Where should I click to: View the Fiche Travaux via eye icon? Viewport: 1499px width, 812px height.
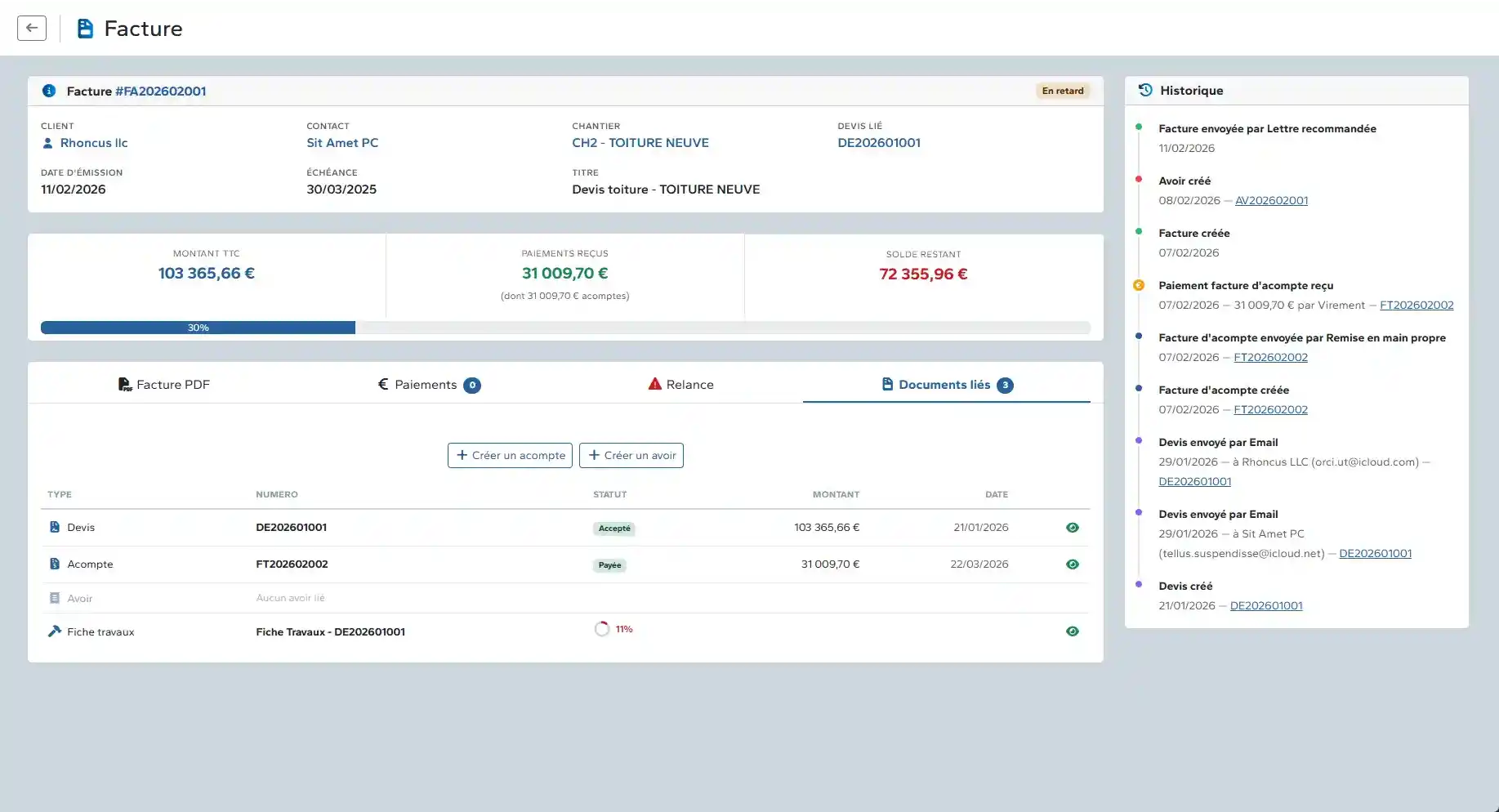click(x=1073, y=631)
